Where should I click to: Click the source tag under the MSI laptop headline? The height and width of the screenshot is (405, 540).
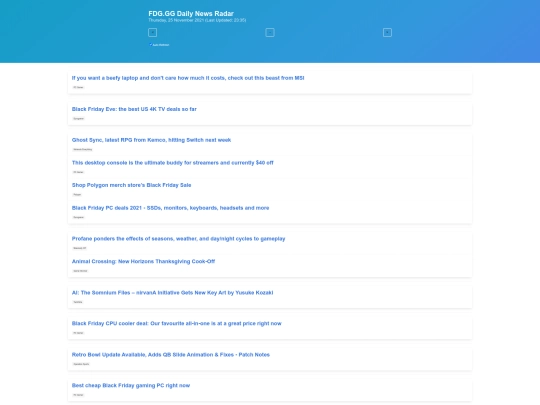[78, 87]
